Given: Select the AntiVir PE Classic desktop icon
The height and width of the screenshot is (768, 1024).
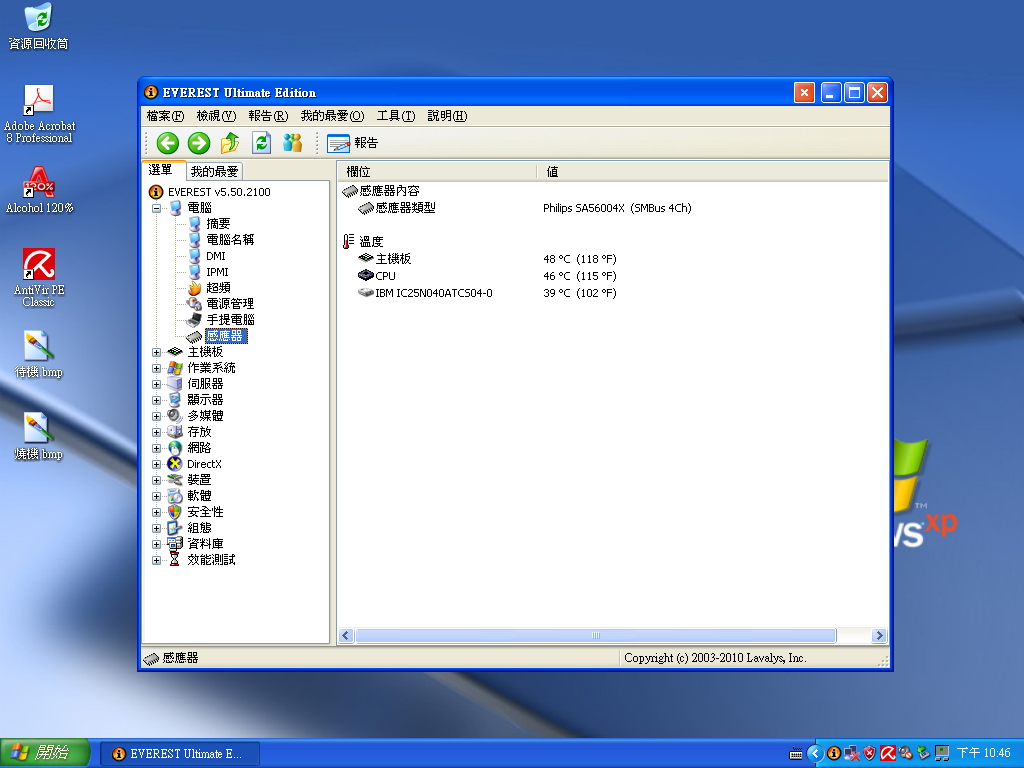Looking at the screenshot, I should coord(39,277).
